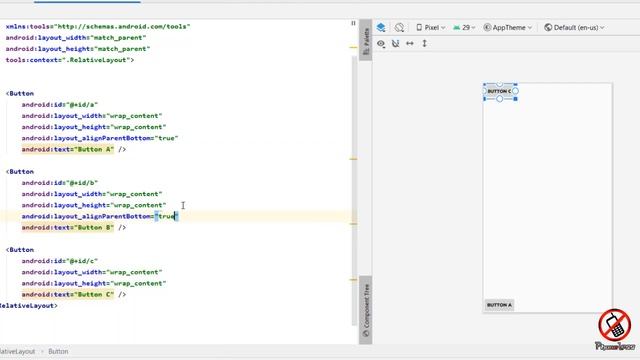Click the layout_width line under id/c
The width and height of the screenshot is (640, 360).
coord(92,272)
